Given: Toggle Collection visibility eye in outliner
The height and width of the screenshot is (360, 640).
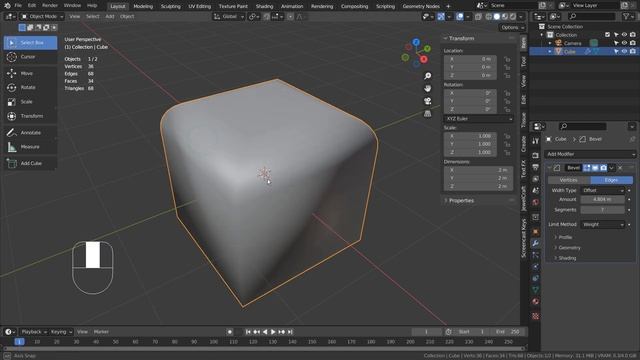Looking at the screenshot, I should coord(624,35).
